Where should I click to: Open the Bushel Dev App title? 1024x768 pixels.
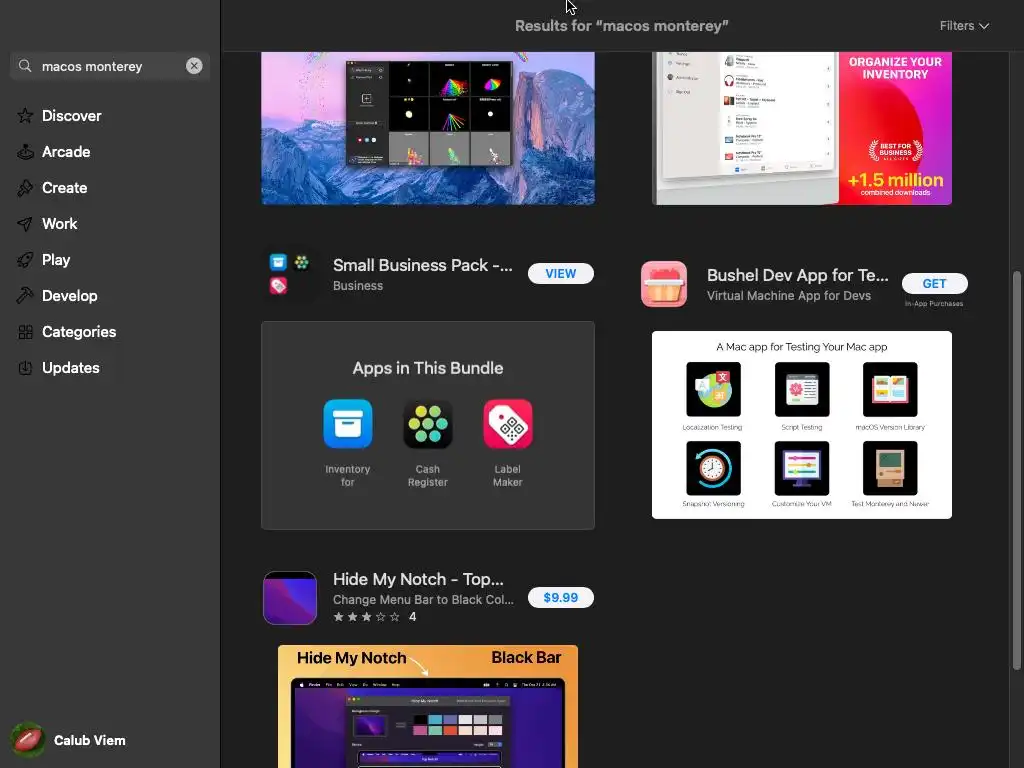tap(797, 275)
